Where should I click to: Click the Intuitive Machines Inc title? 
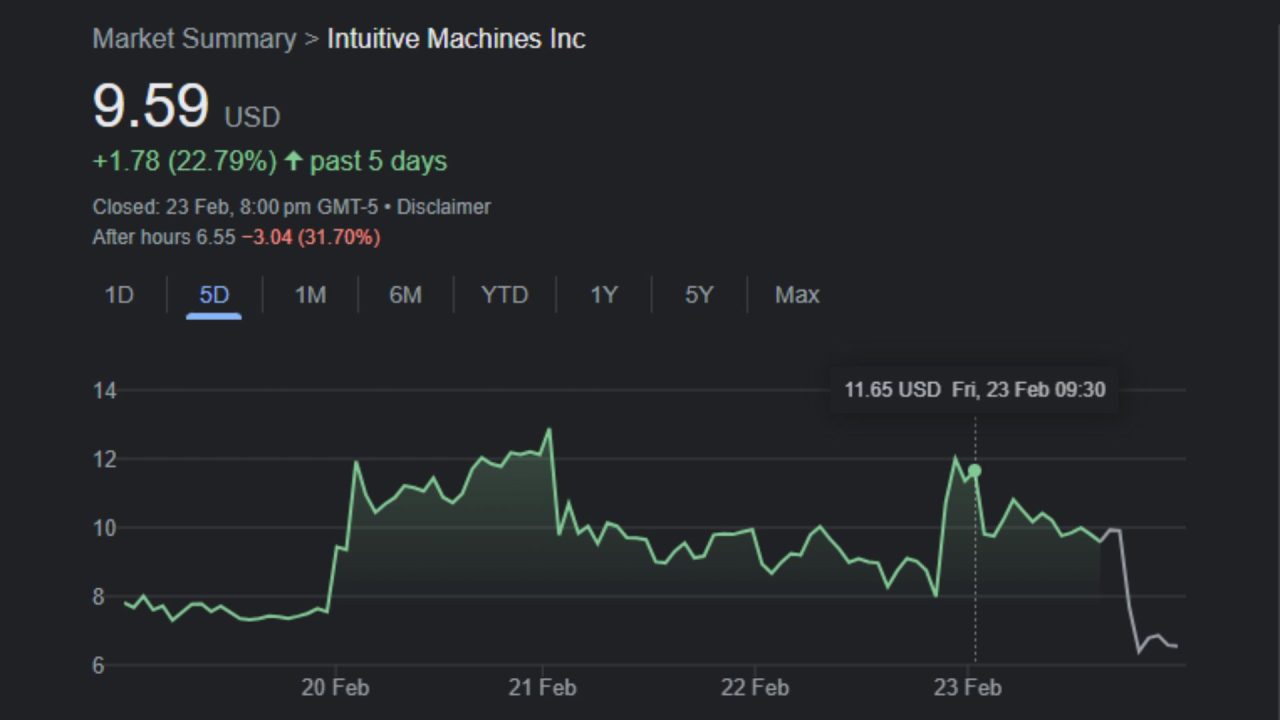[456, 39]
